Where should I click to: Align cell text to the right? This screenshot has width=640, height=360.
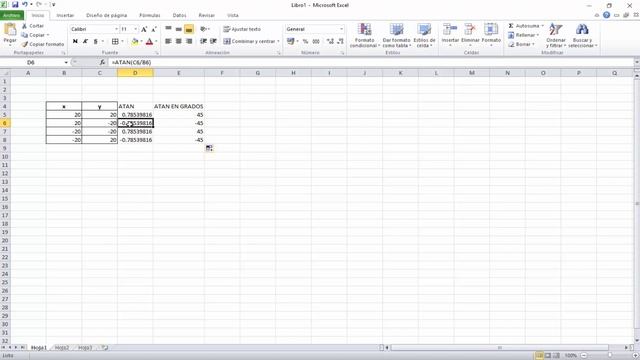coord(189,41)
